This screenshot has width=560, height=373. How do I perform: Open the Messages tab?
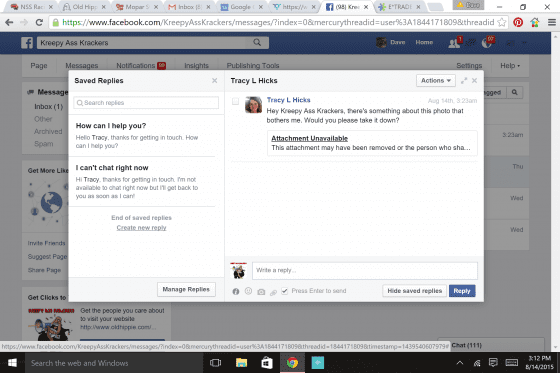(81, 66)
